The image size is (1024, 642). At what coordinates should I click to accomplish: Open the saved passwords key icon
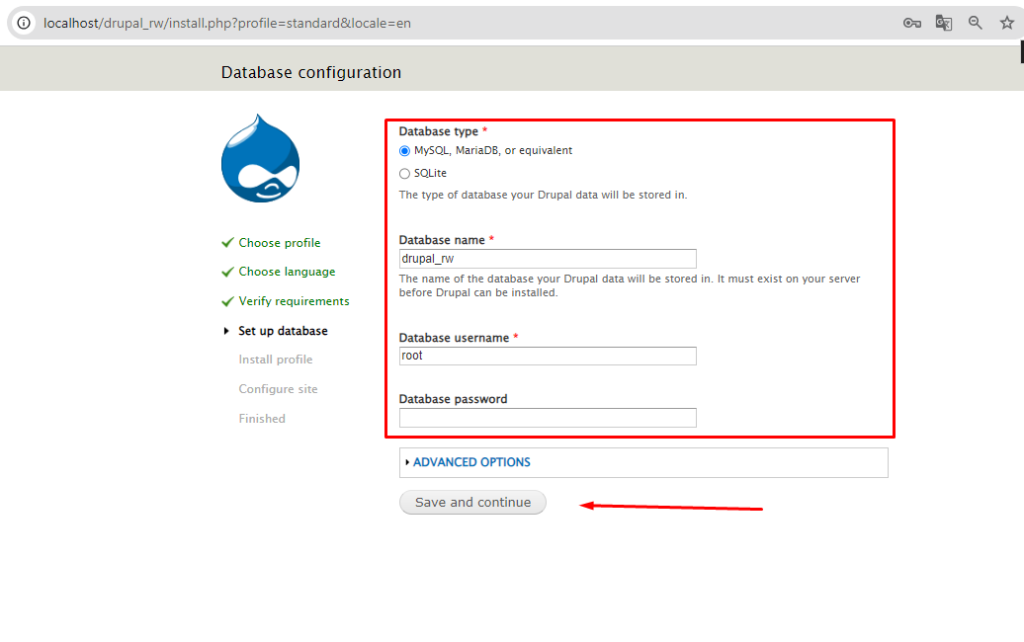click(911, 22)
